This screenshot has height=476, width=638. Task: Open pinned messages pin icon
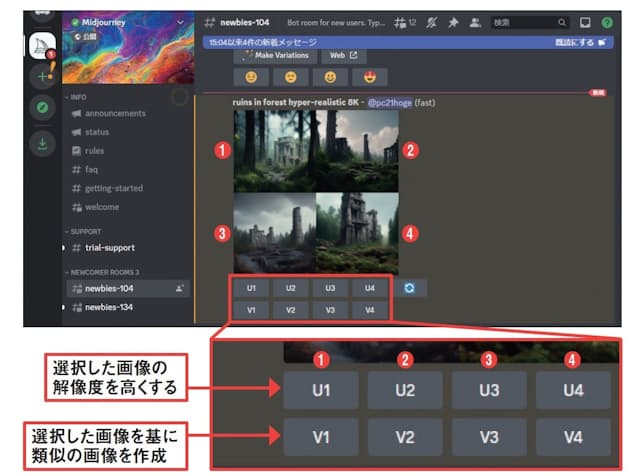pyautogui.click(x=453, y=23)
